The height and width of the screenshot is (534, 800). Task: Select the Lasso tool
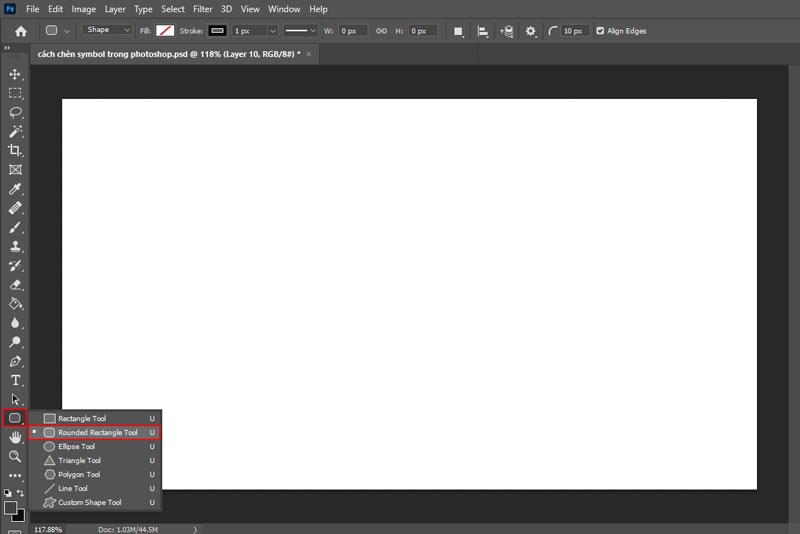click(15, 112)
